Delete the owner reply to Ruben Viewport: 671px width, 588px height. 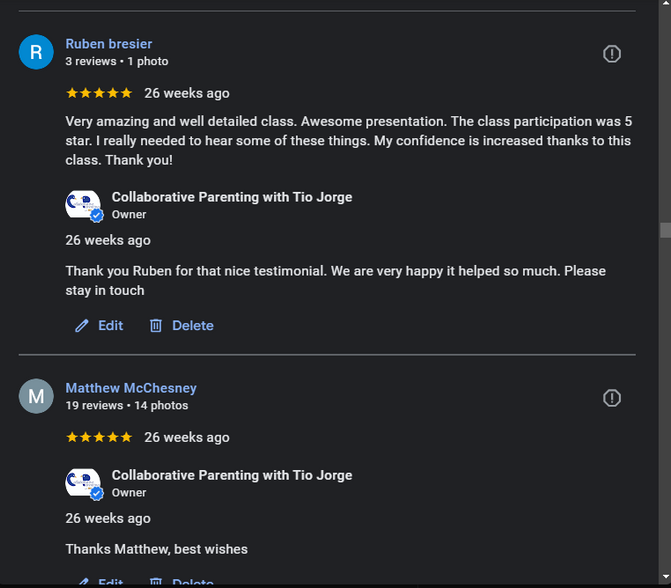[192, 325]
